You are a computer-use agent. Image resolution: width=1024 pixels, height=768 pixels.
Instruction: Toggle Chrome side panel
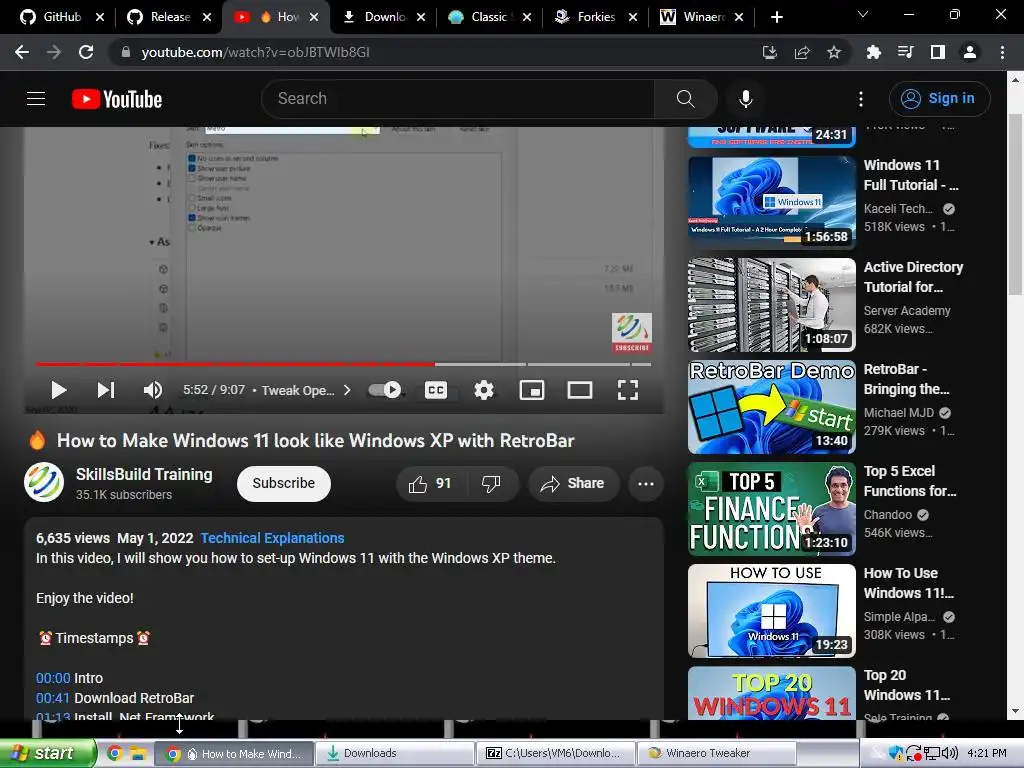(x=938, y=52)
